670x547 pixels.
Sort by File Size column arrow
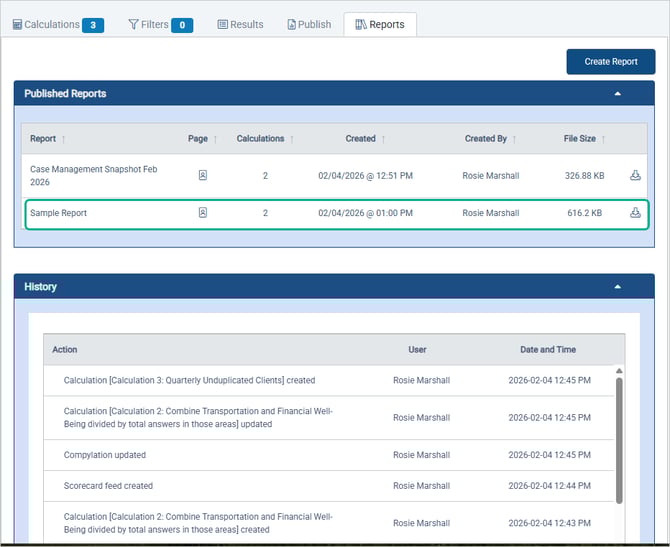coord(604,139)
